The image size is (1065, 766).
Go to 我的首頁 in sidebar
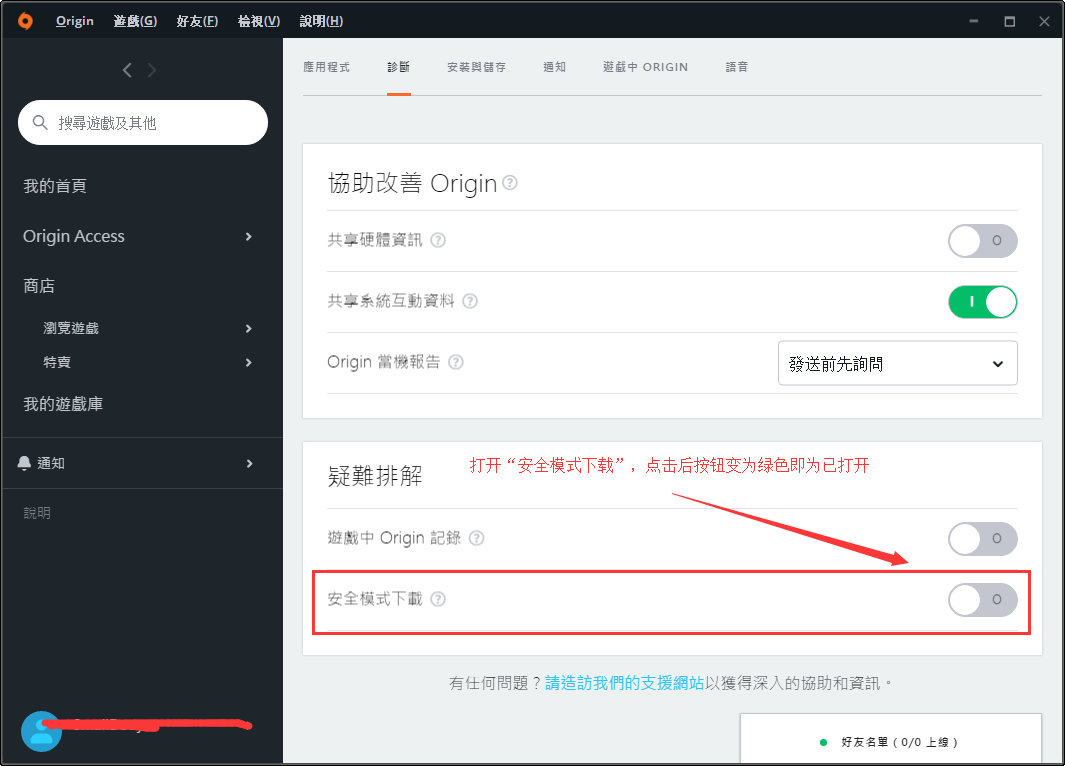click(x=55, y=186)
